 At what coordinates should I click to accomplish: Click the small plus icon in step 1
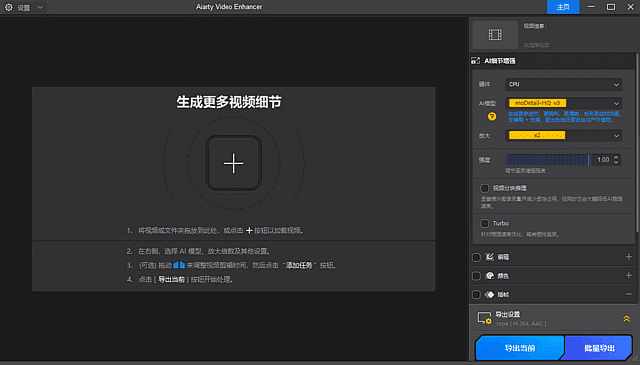pyautogui.click(x=249, y=231)
